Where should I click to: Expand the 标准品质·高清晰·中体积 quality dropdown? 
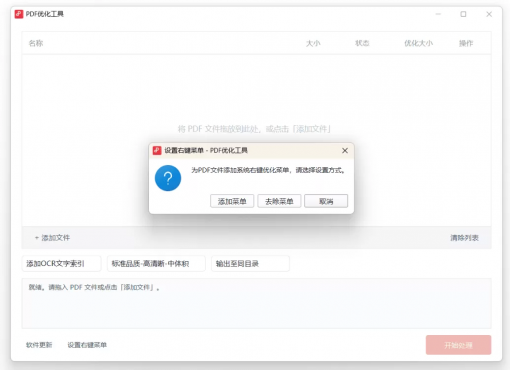pyautogui.click(x=156, y=264)
